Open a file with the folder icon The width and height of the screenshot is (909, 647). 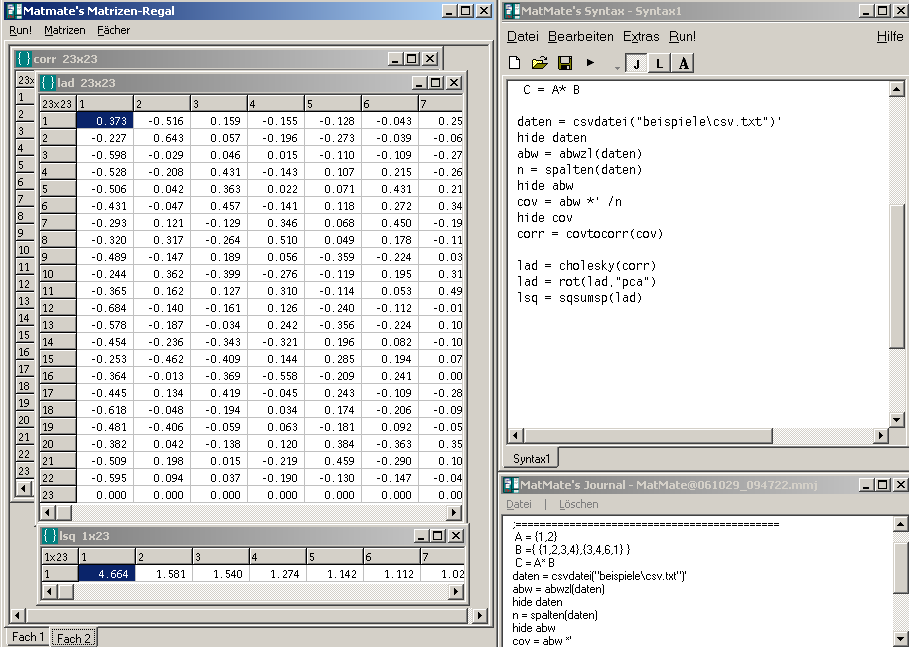(539, 62)
